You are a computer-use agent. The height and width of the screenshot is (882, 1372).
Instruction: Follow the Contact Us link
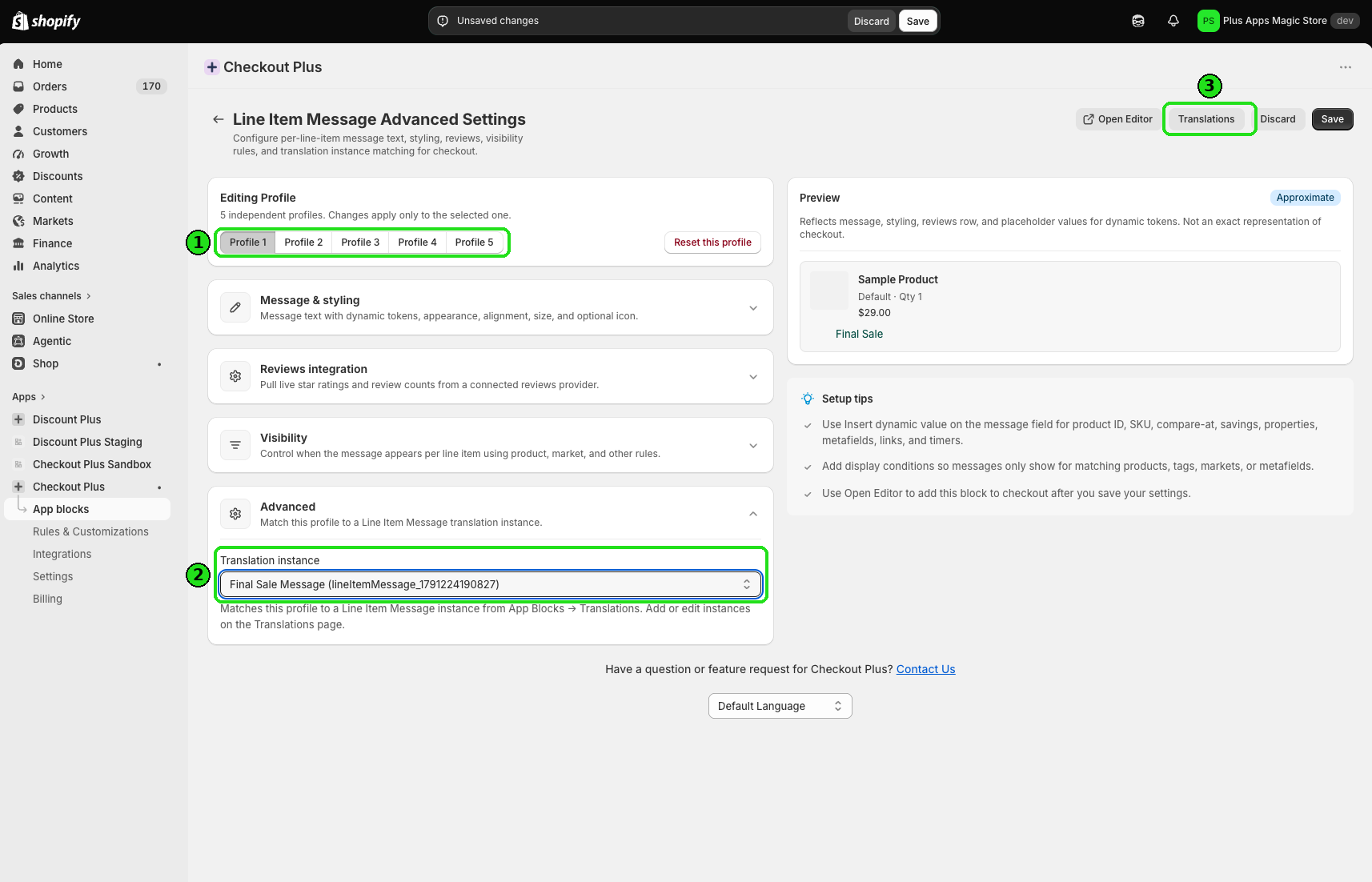coord(925,669)
